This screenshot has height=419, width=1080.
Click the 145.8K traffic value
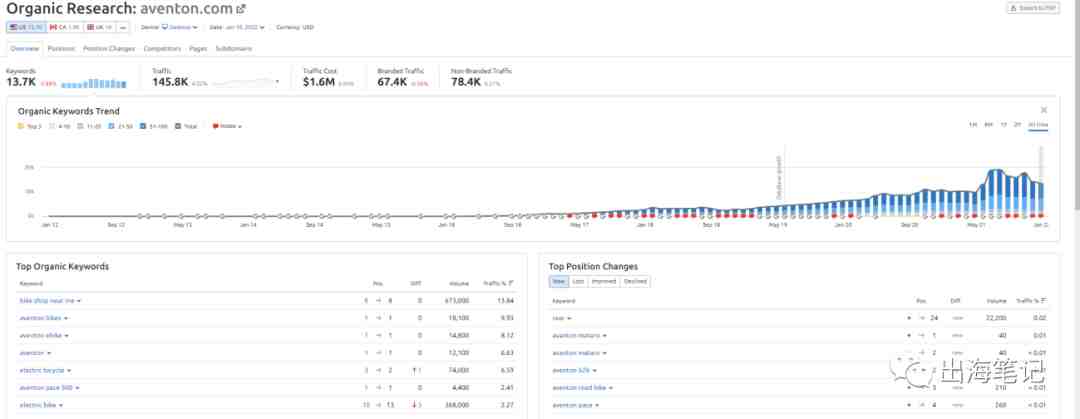tap(170, 82)
